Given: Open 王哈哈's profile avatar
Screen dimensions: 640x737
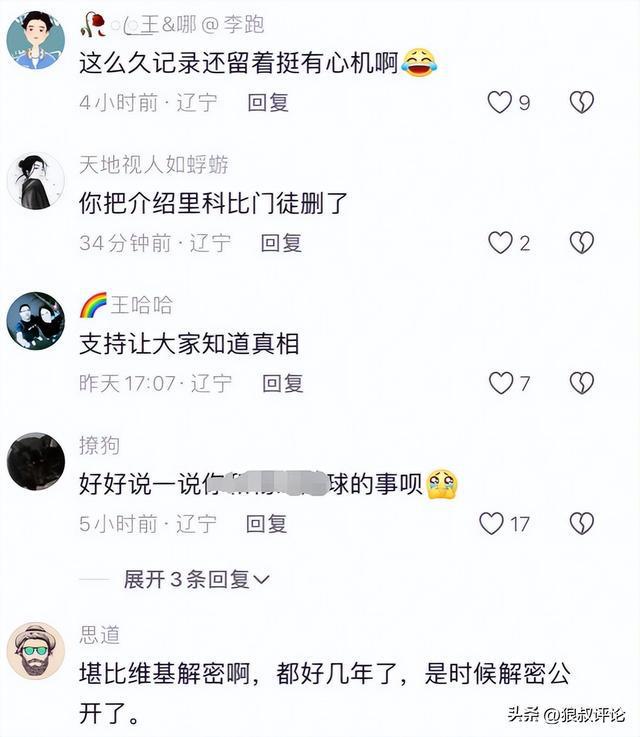Looking at the screenshot, I should pyautogui.click(x=36, y=321).
